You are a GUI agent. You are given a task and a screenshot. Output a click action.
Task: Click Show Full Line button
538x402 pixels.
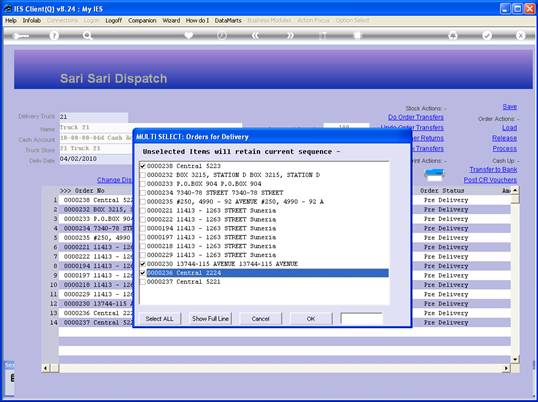[x=210, y=319]
